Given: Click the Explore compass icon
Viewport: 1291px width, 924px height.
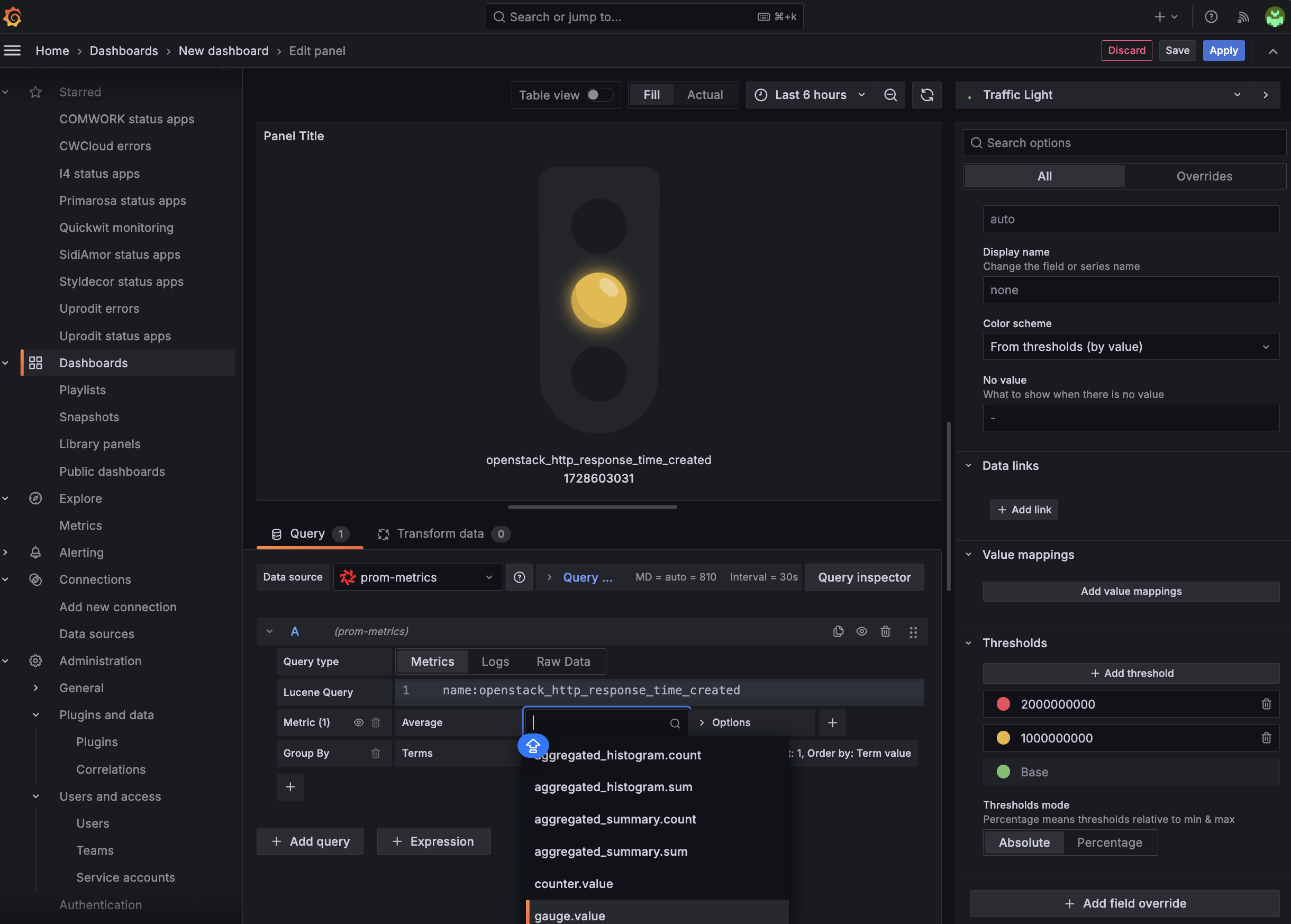Looking at the screenshot, I should (x=36, y=499).
